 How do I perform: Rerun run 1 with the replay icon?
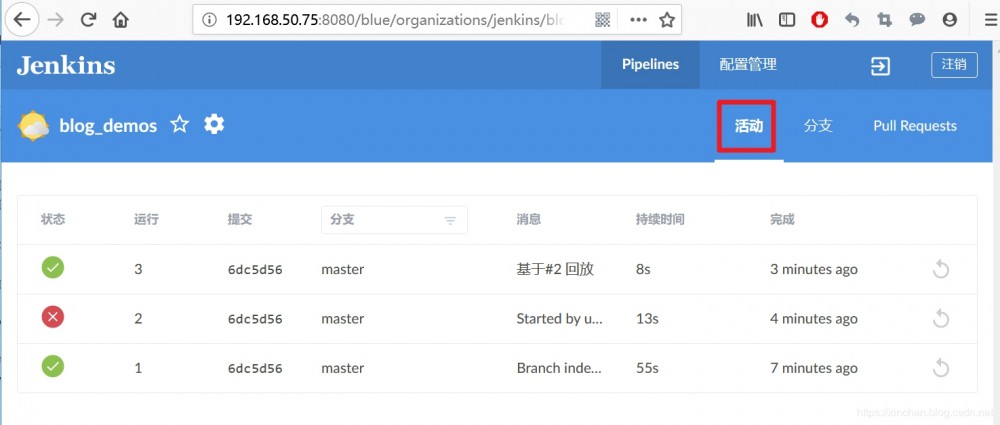[941, 369]
